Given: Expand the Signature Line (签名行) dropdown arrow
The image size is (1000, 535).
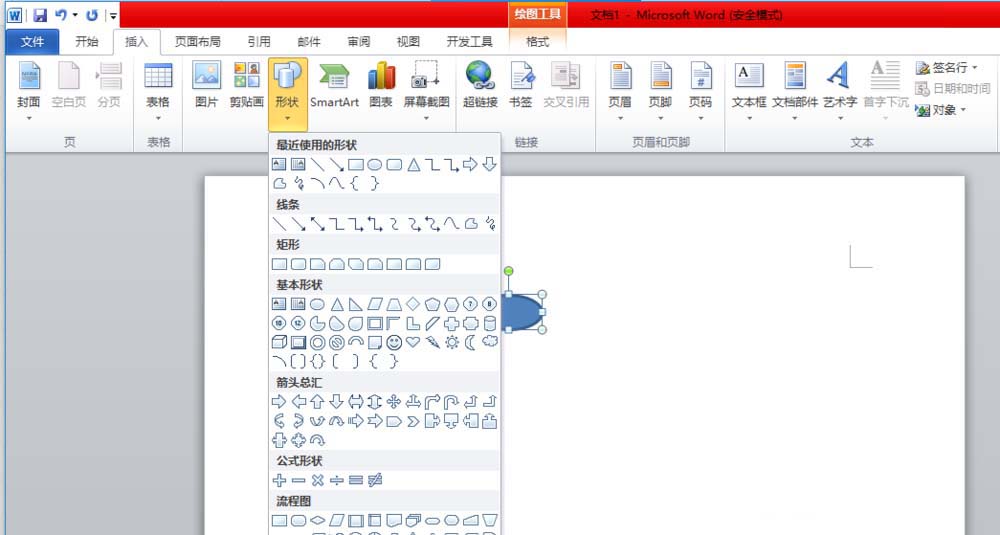Looking at the screenshot, I should coord(975,68).
